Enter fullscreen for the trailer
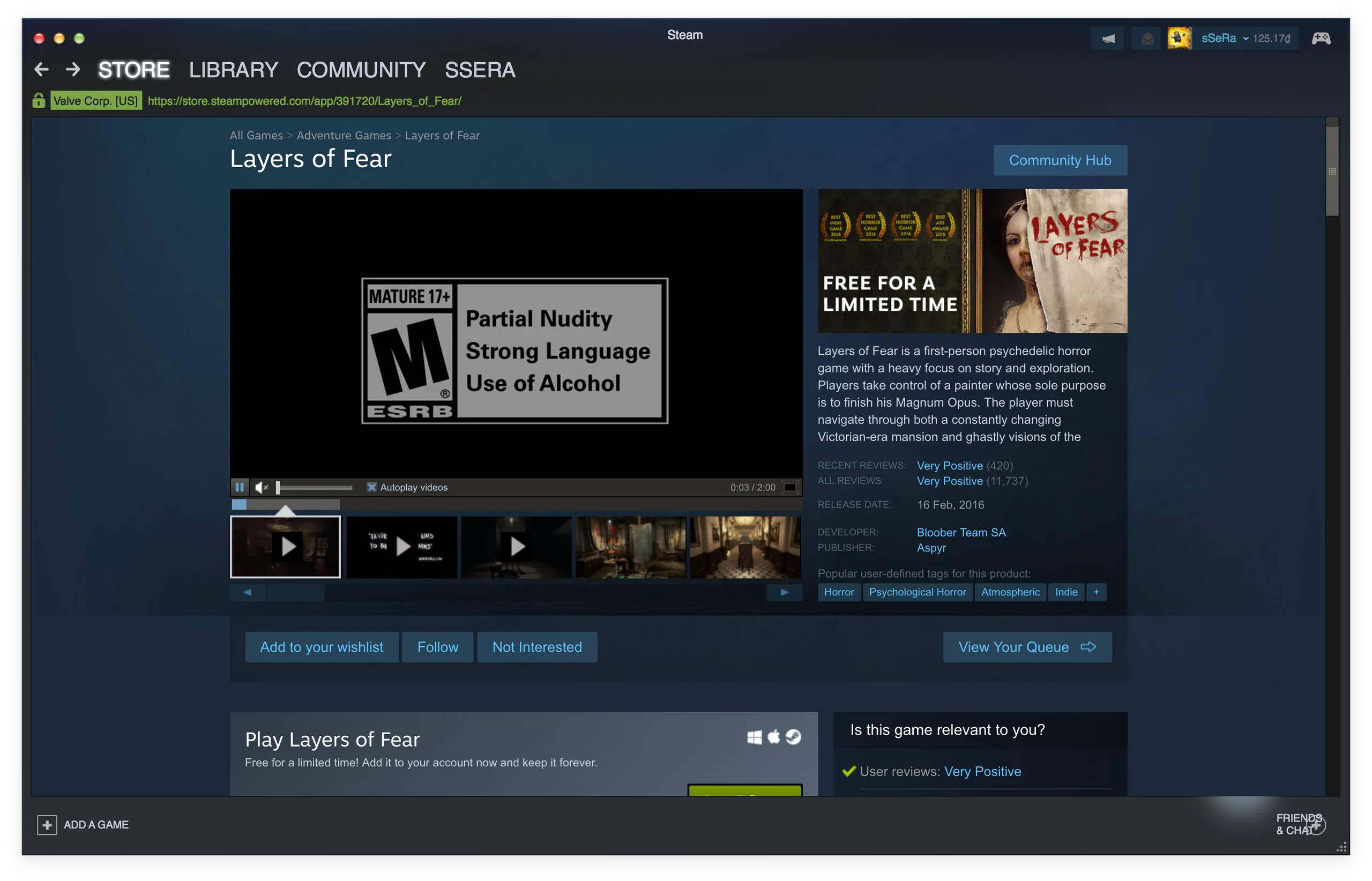Screen dimensions: 1372x881 coord(790,488)
